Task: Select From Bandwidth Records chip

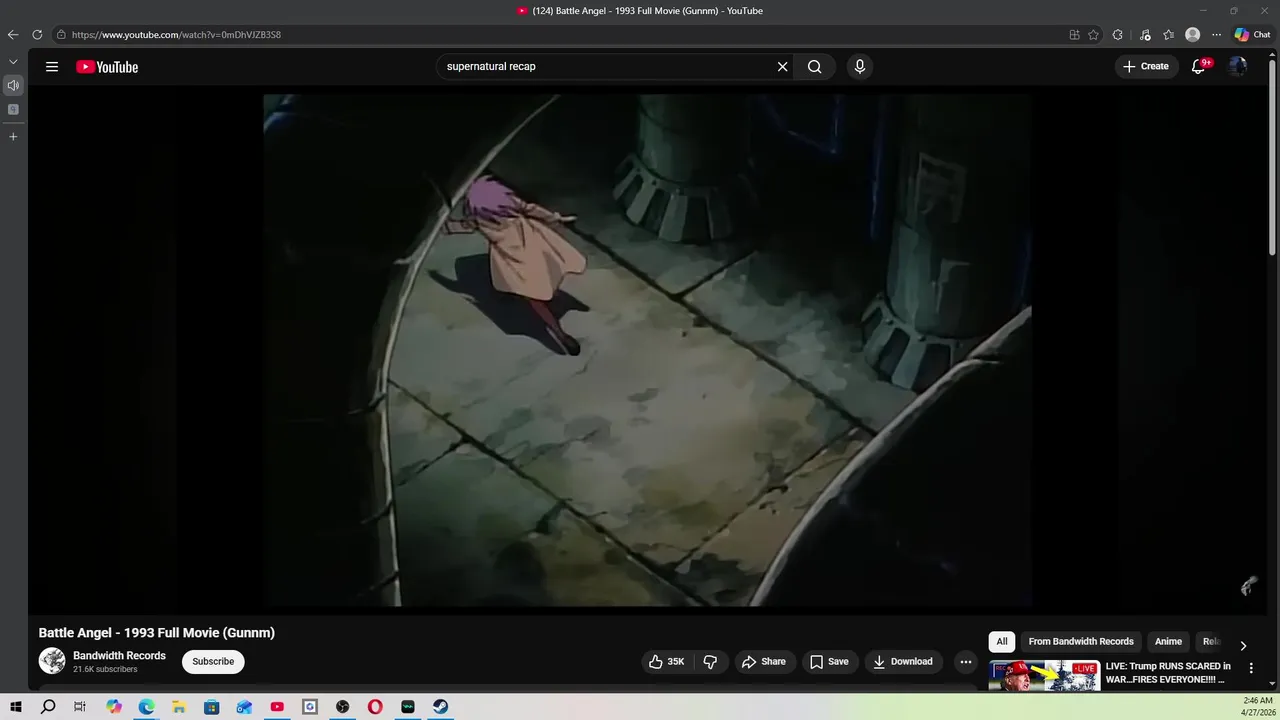Action: [1081, 642]
